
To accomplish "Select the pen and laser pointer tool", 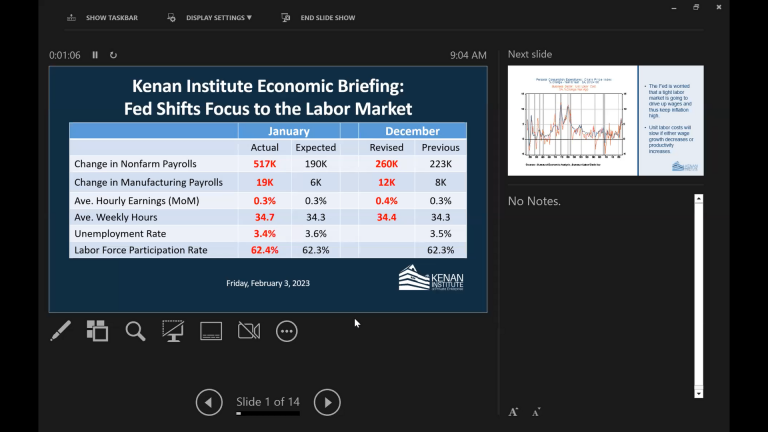I will click(x=61, y=331).
